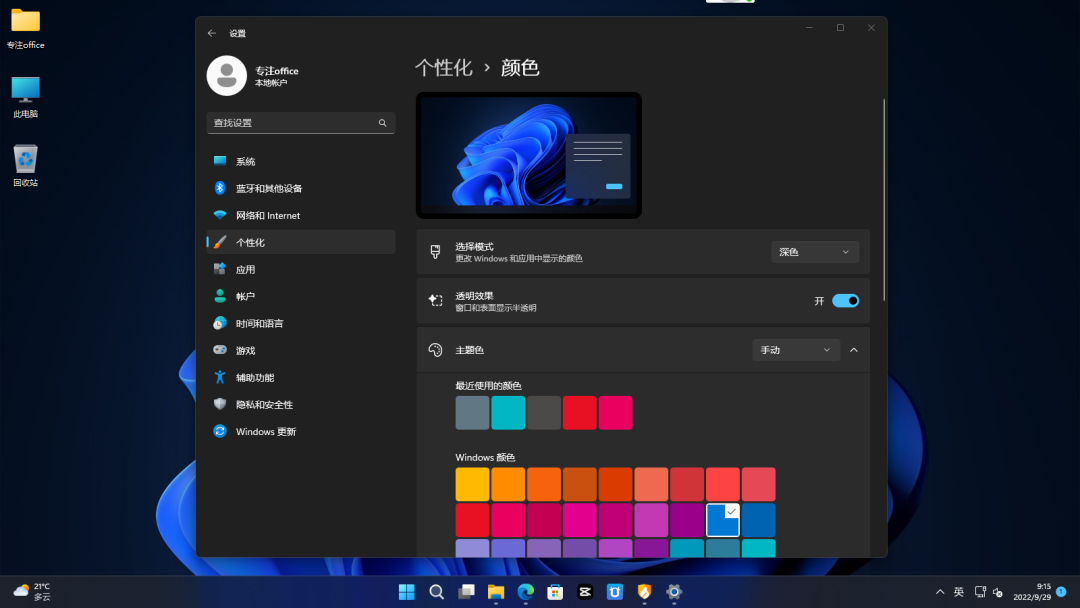
Task: Select 游戏 in the sidebar
Action: point(245,350)
